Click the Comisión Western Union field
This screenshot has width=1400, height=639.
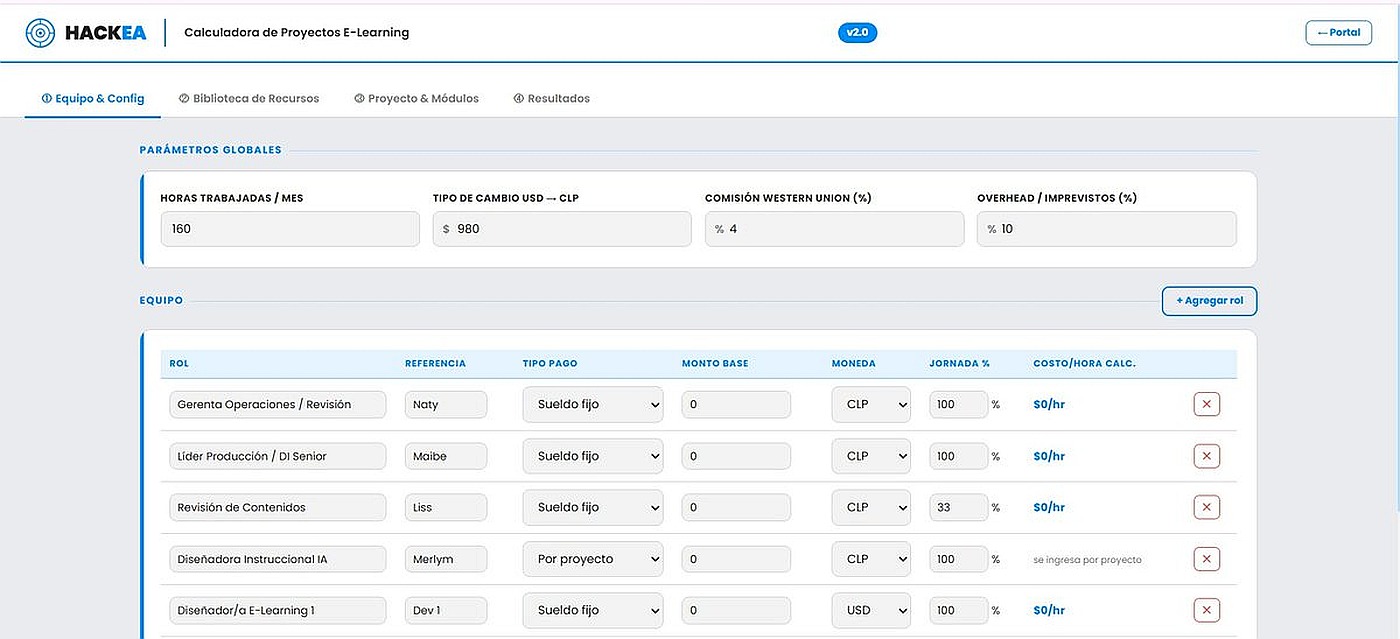pyautogui.click(x=834, y=229)
